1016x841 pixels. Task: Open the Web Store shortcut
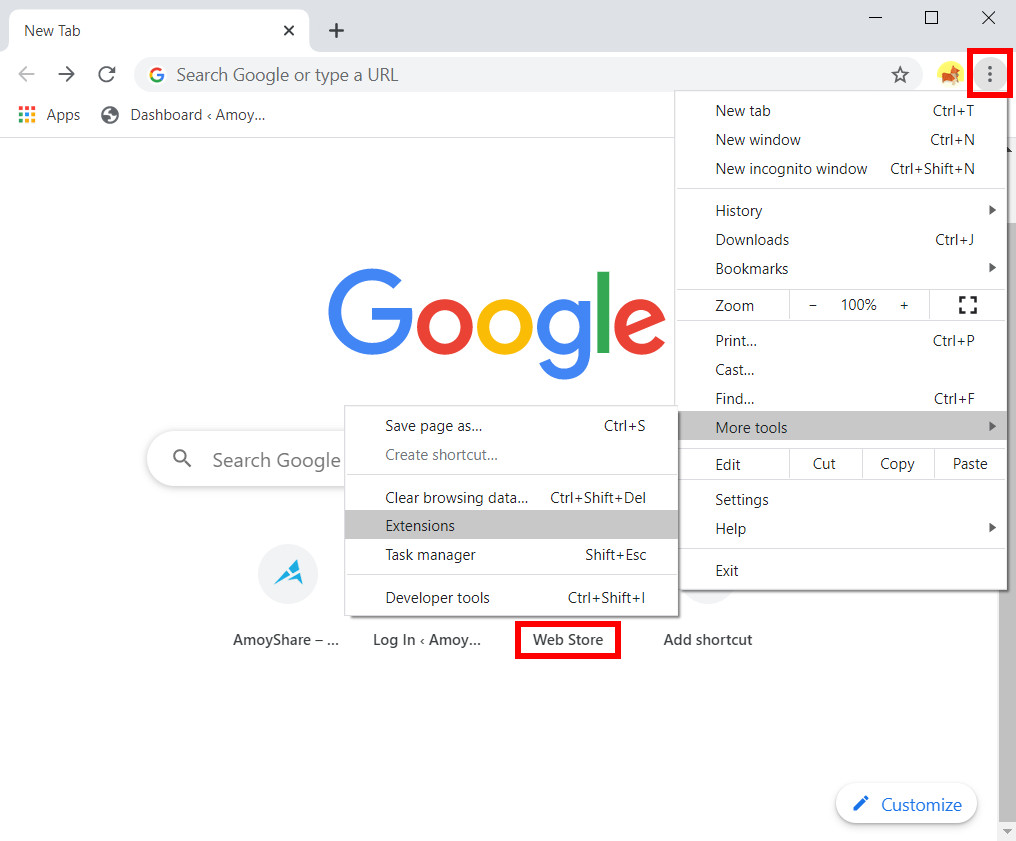click(x=568, y=639)
